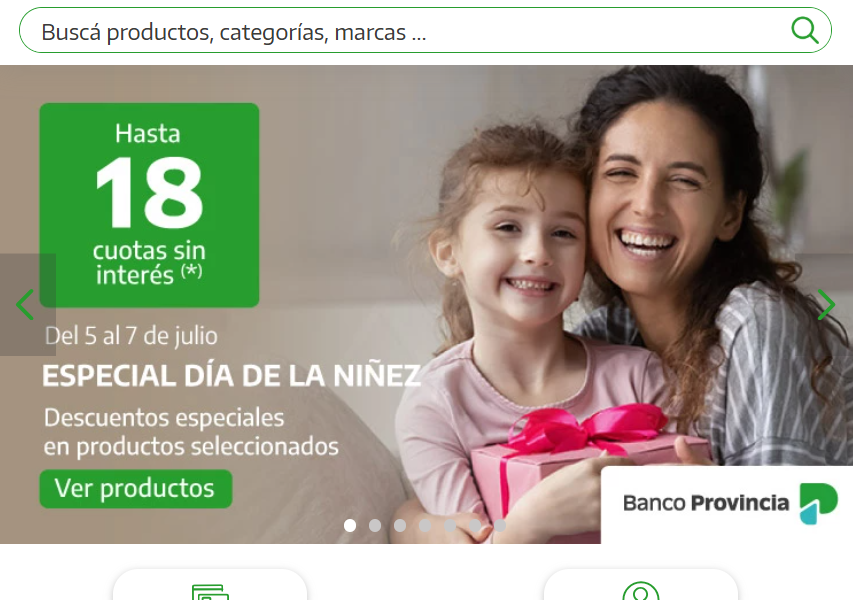Select the third carousel indicator dot

point(400,525)
